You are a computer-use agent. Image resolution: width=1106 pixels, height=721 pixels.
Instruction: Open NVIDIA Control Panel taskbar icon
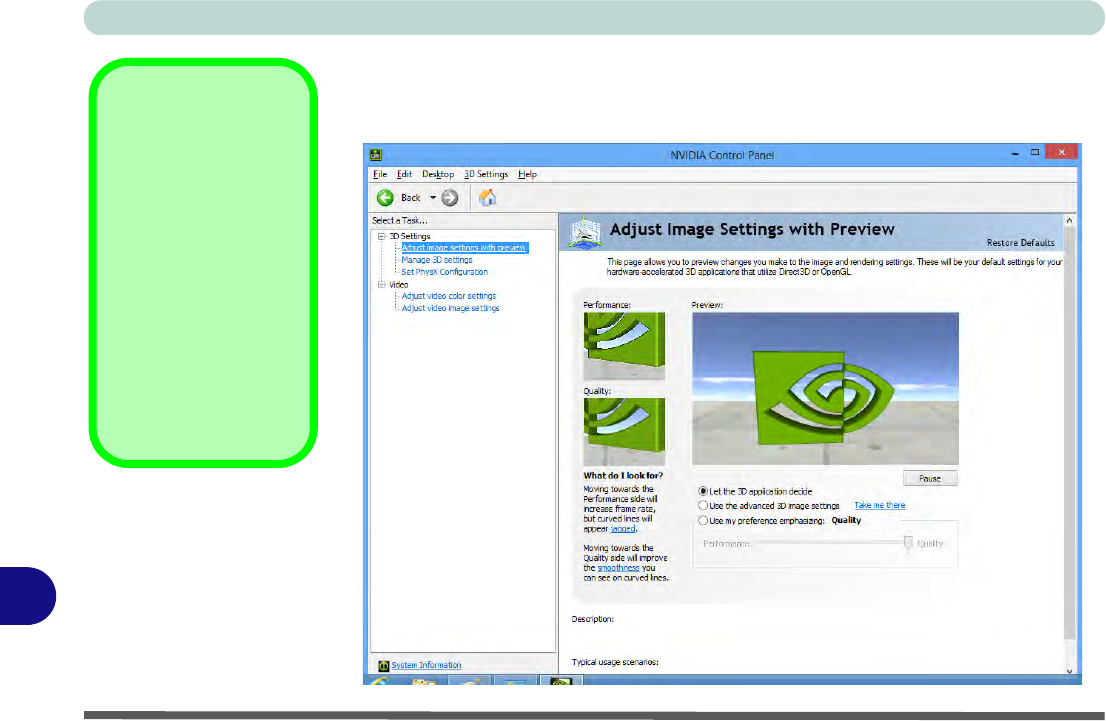click(x=561, y=681)
